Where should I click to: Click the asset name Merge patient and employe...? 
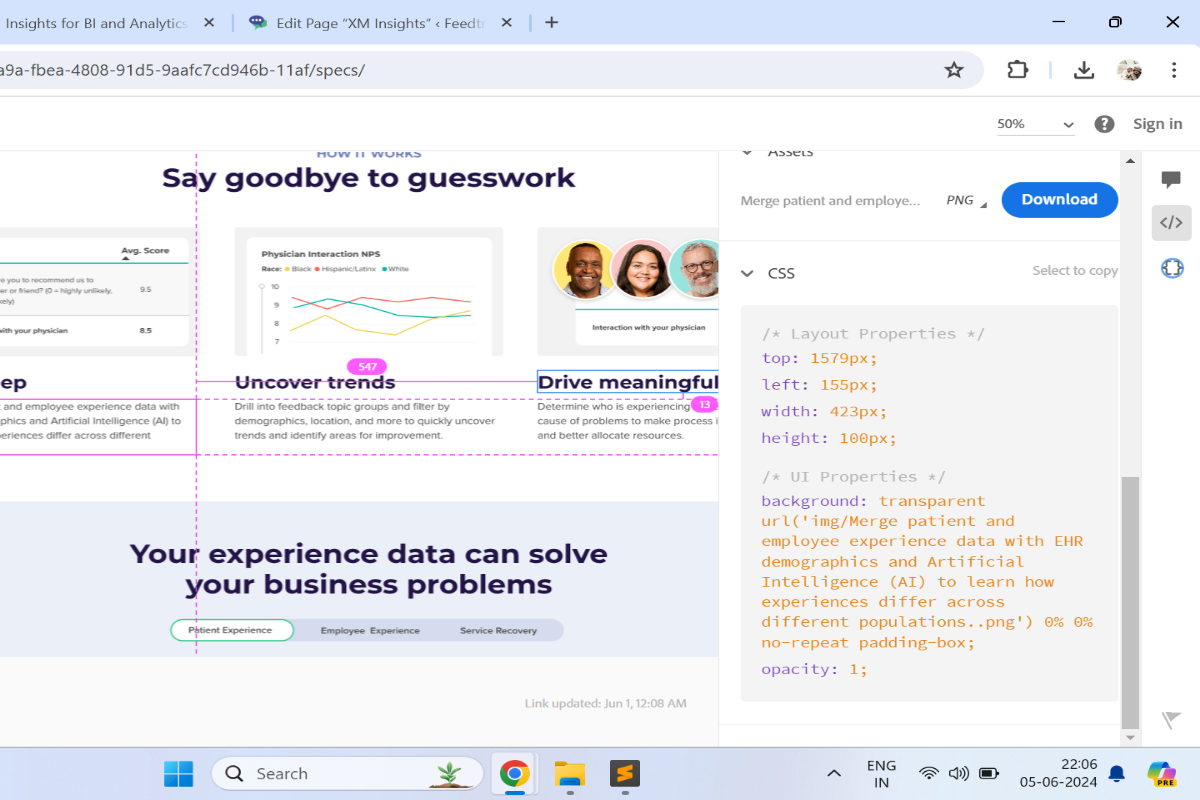[830, 200]
